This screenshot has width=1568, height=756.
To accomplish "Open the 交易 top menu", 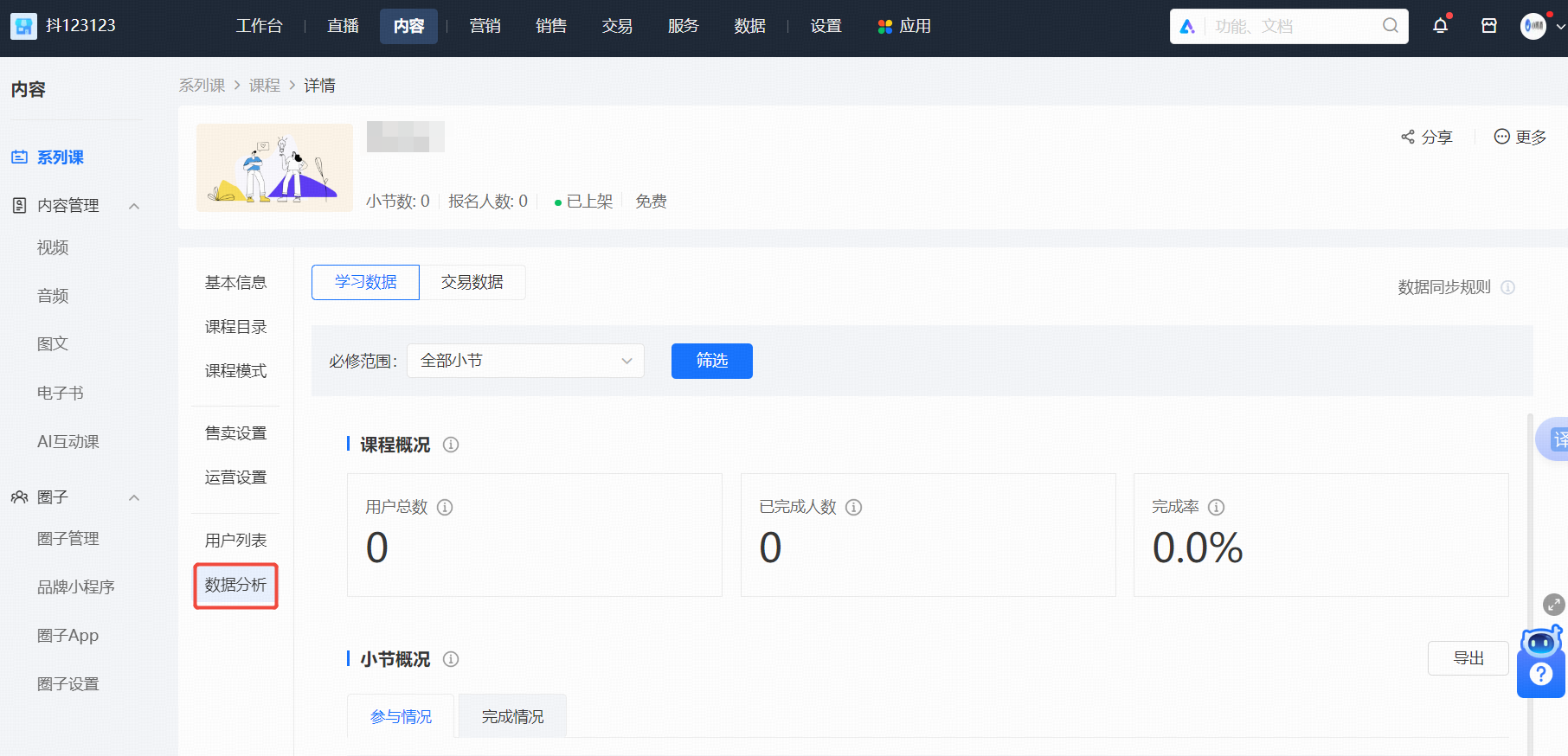I will click(x=617, y=26).
